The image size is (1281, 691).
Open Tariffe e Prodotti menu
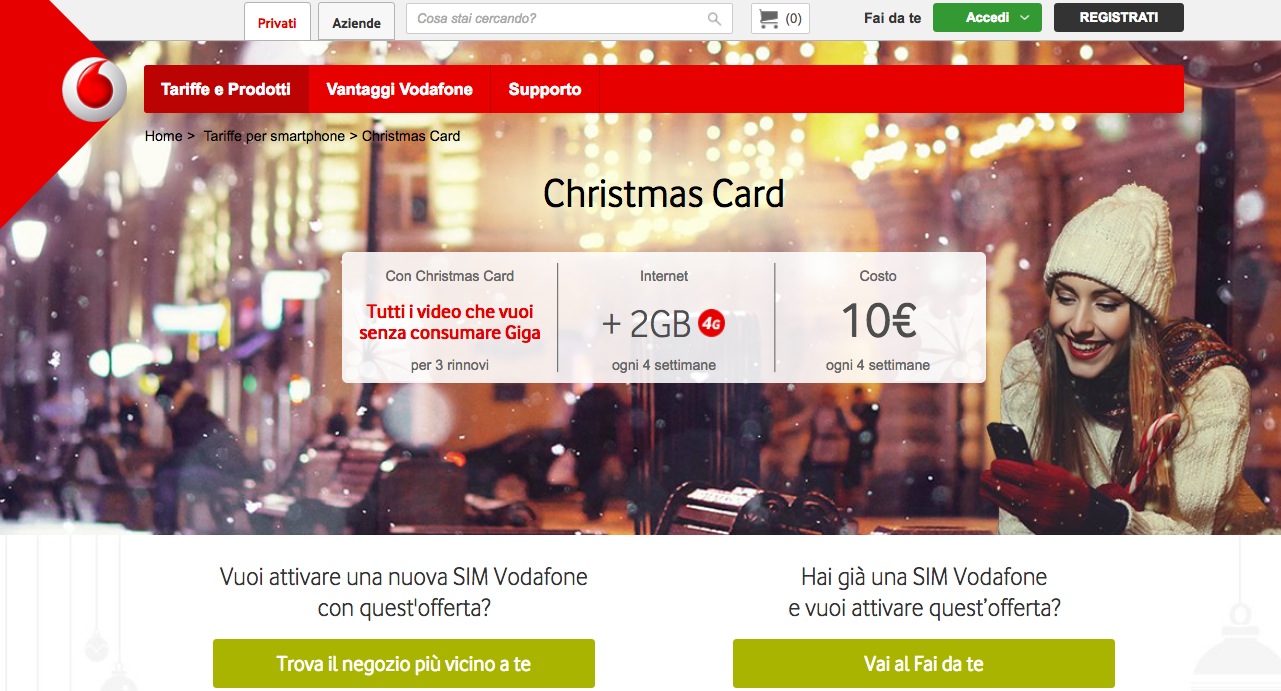pyautogui.click(x=226, y=89)
